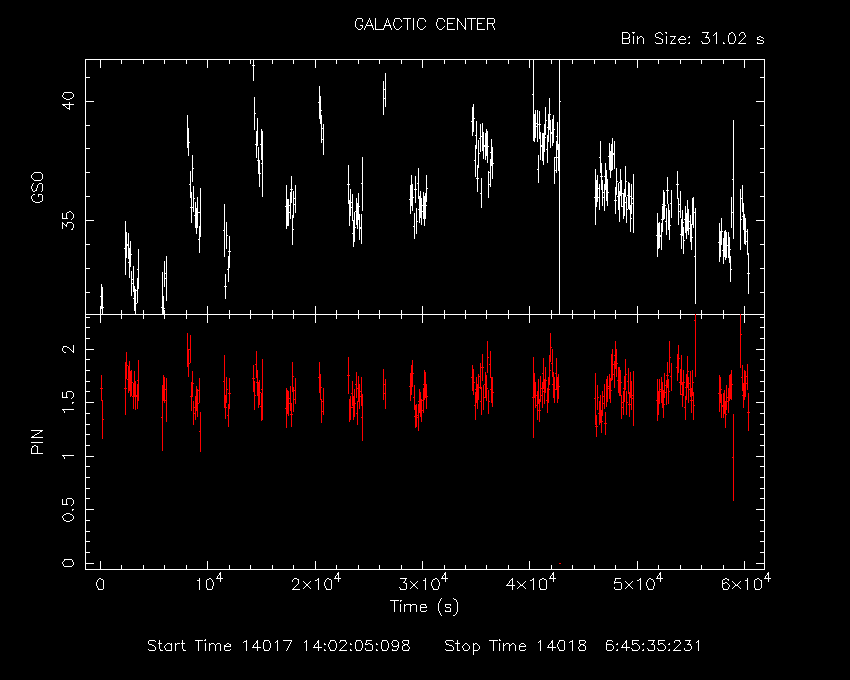The image size is (850, 680).
Task: Click the time axis label 3×10^4
Action: 423,582
